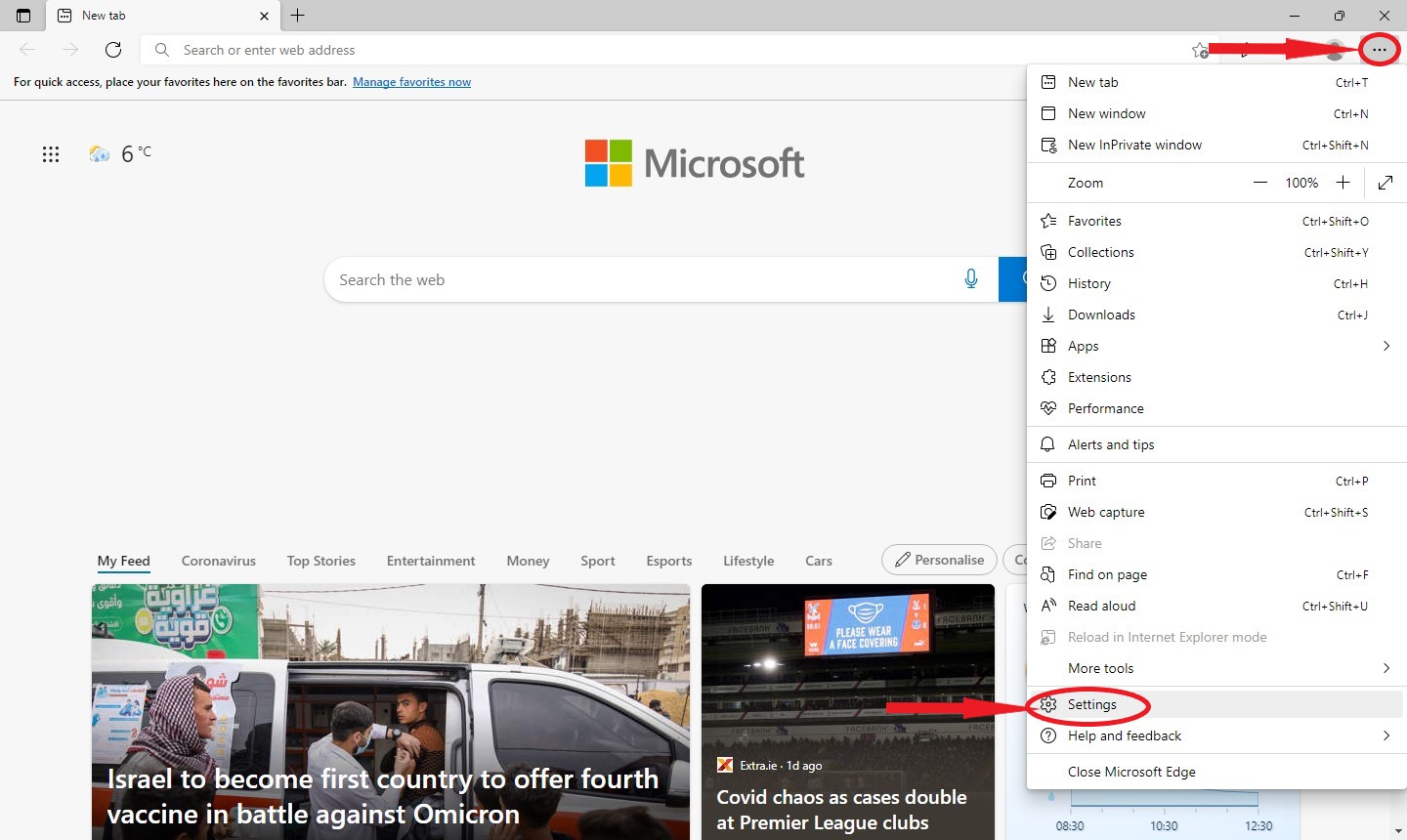Click the microphone voice search icon
The image size is (1407, 840).
[x=970, y=279]
